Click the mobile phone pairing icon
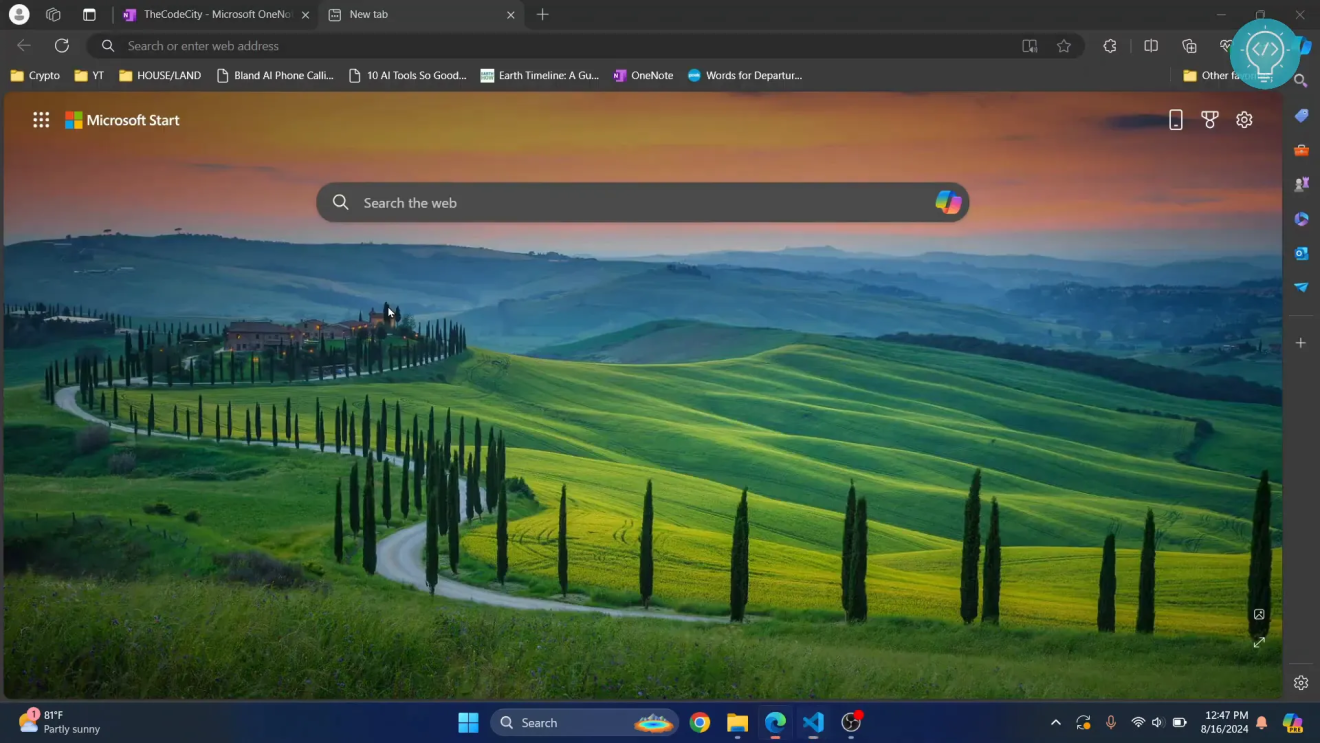 (1176, 119)
